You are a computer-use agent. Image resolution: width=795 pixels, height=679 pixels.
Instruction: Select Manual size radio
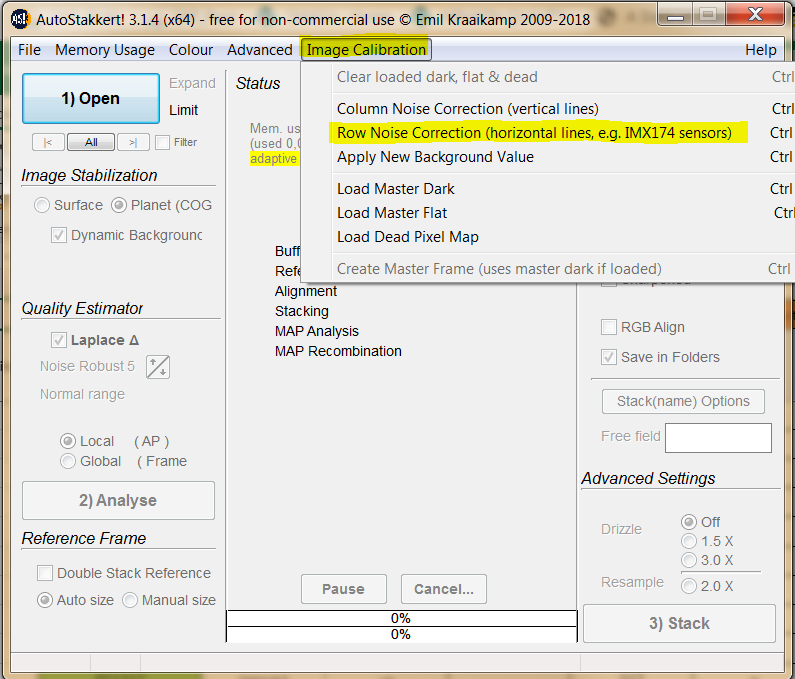(x=130, y=600)
